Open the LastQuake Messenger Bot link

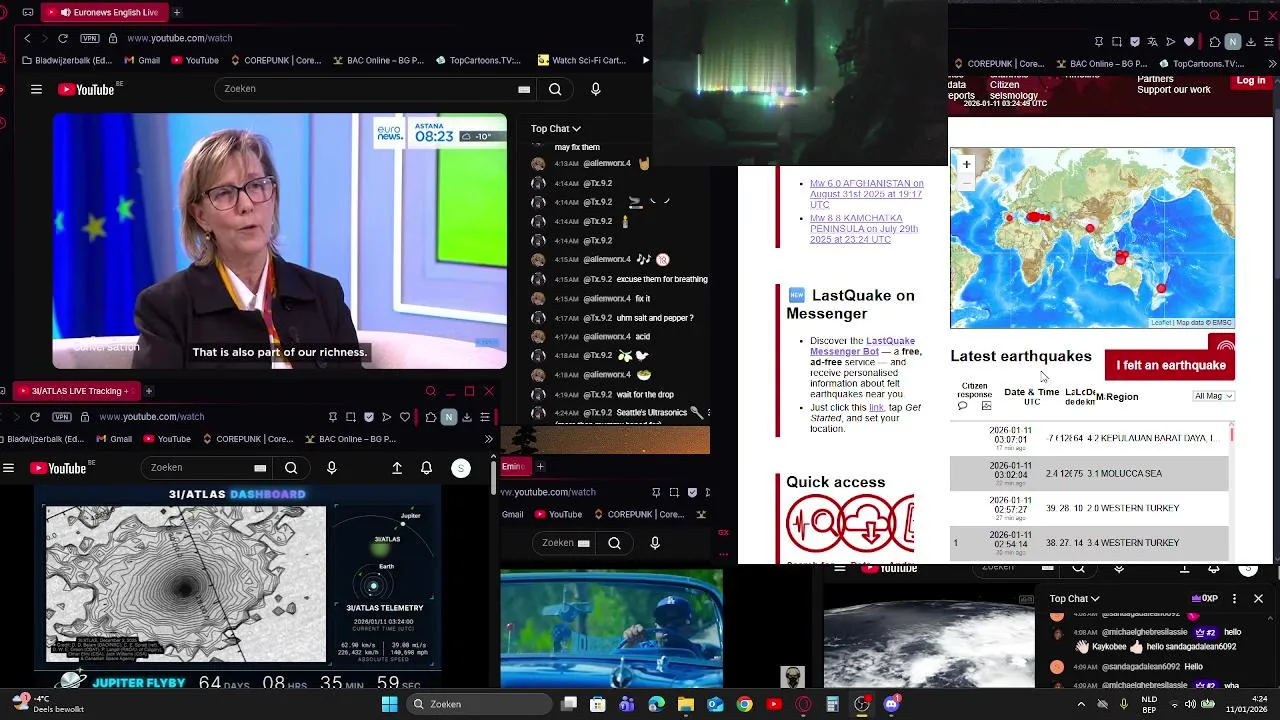click(x=862, y=346)
